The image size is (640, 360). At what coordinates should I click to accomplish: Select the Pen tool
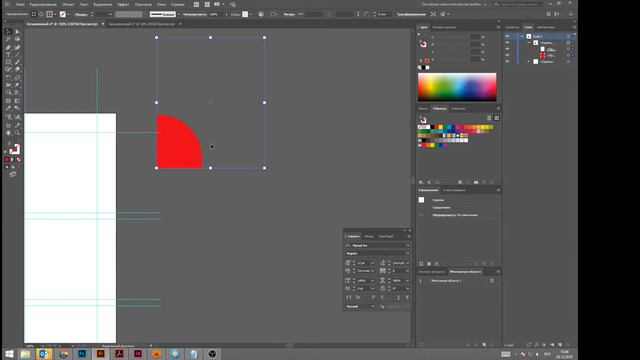coord(8,47)
